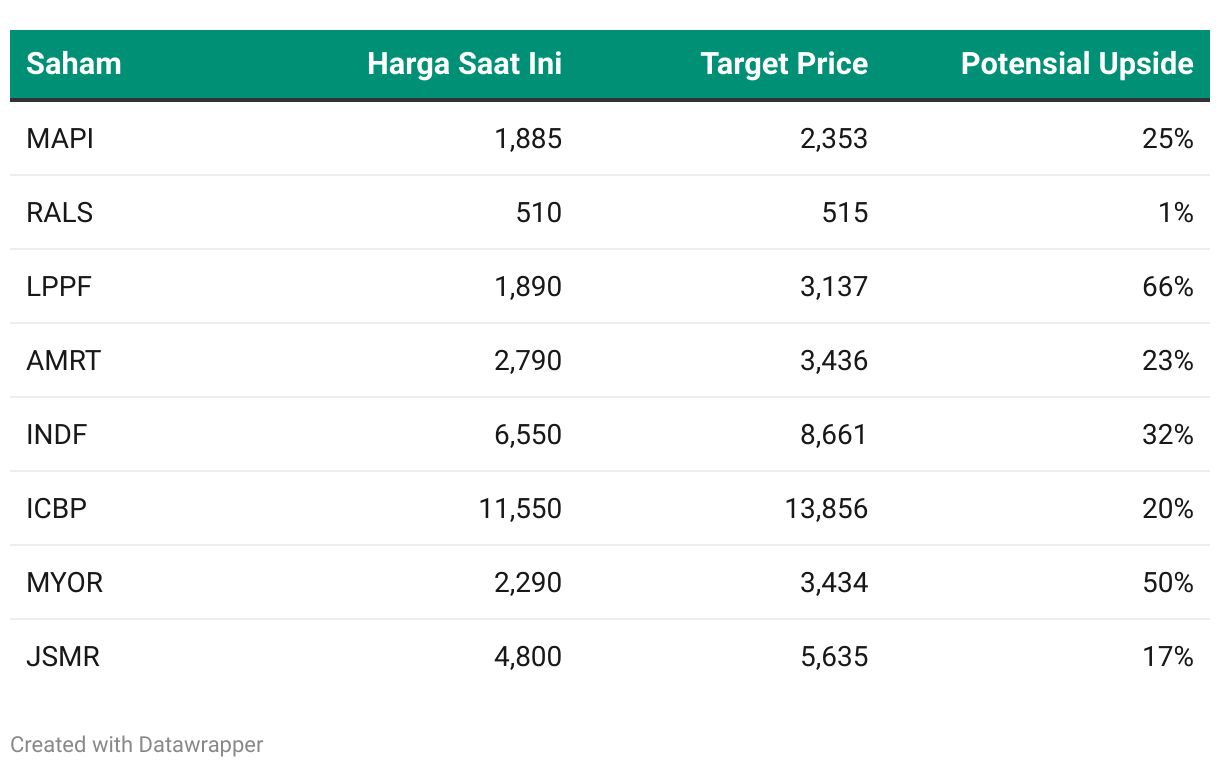Open the Created with Datawrapper link
1220x768 pixels.
click(x=137, y=745)
